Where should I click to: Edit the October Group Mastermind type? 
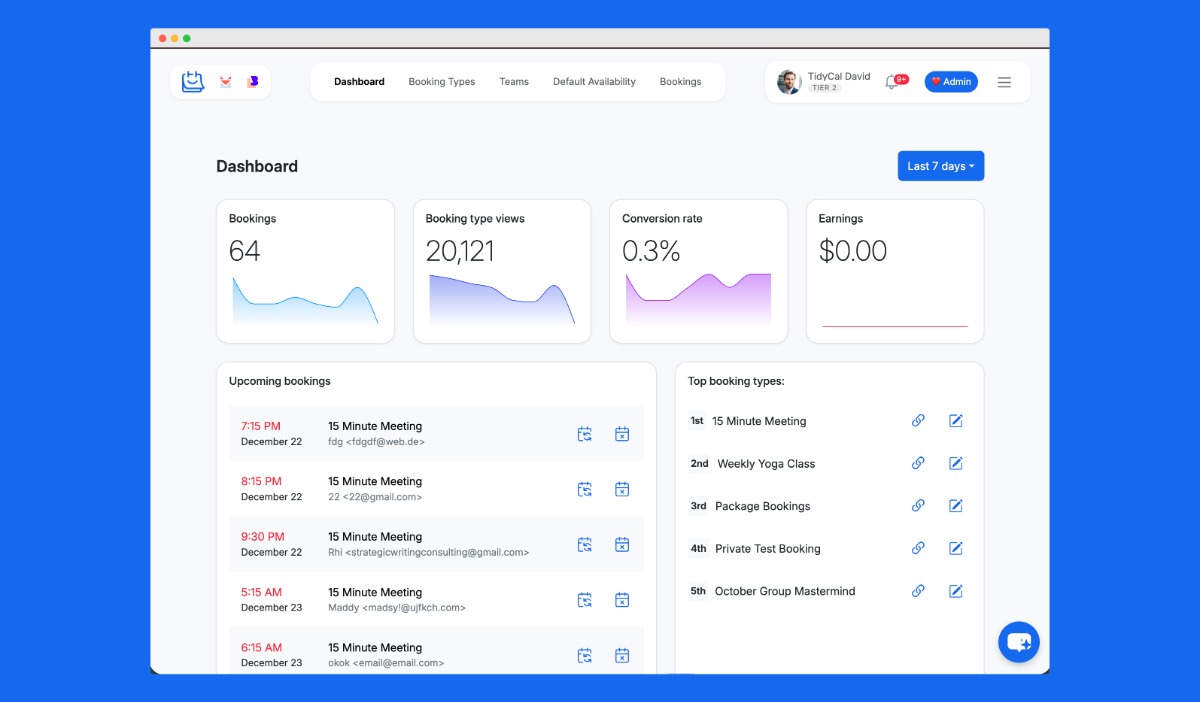(x=956, y=591)
